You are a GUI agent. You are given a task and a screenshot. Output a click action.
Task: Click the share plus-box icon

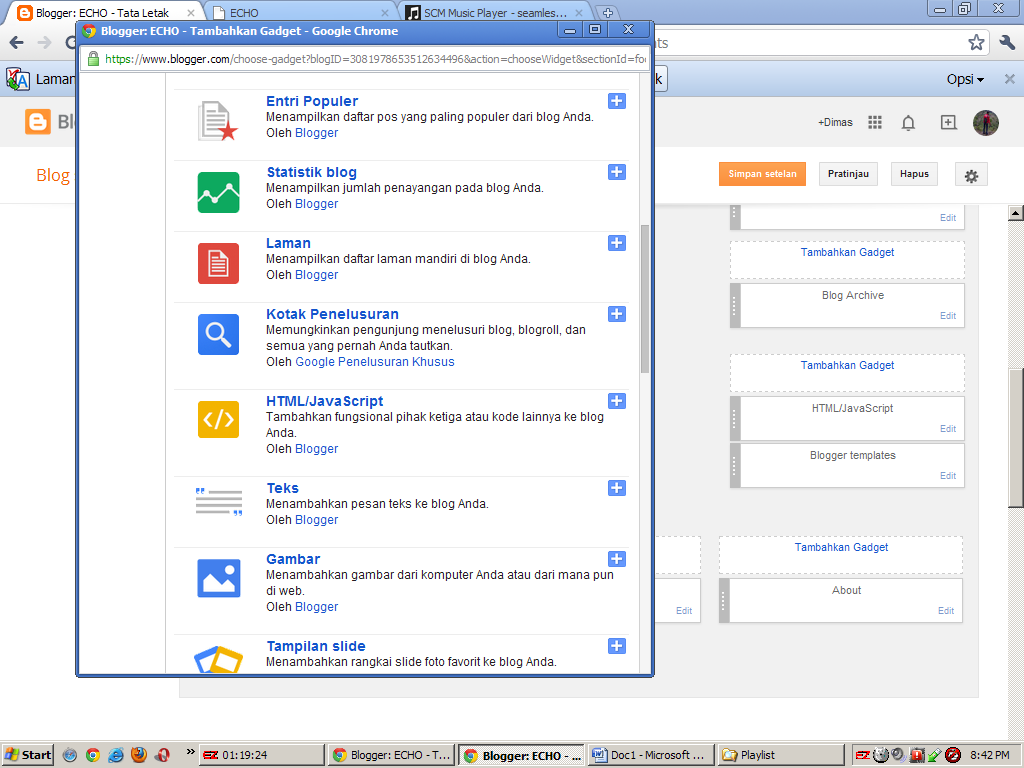tap(948, 122)
